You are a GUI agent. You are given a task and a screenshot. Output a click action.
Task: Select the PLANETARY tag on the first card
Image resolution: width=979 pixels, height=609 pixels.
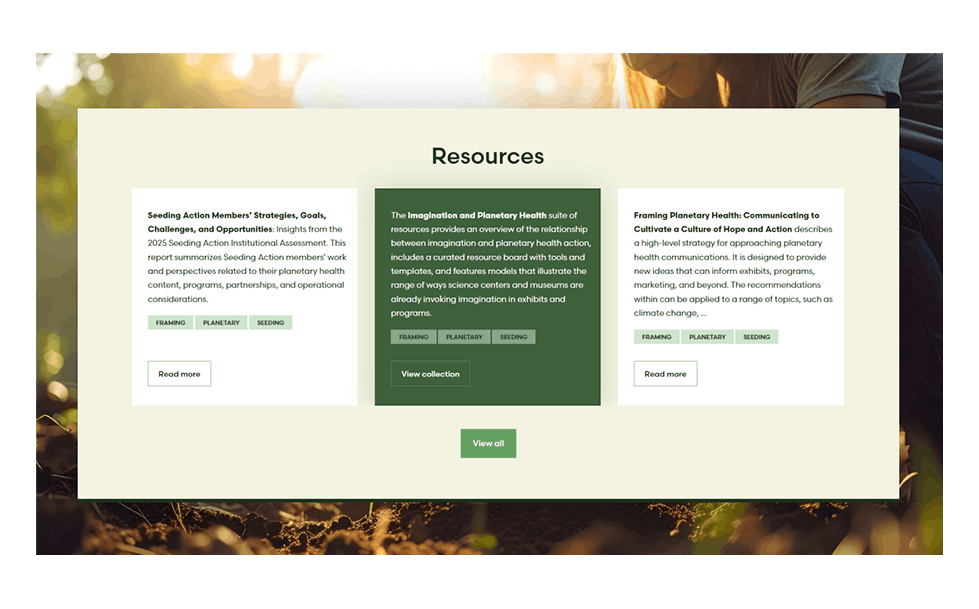pyautogui.click(x=220, y=322)
